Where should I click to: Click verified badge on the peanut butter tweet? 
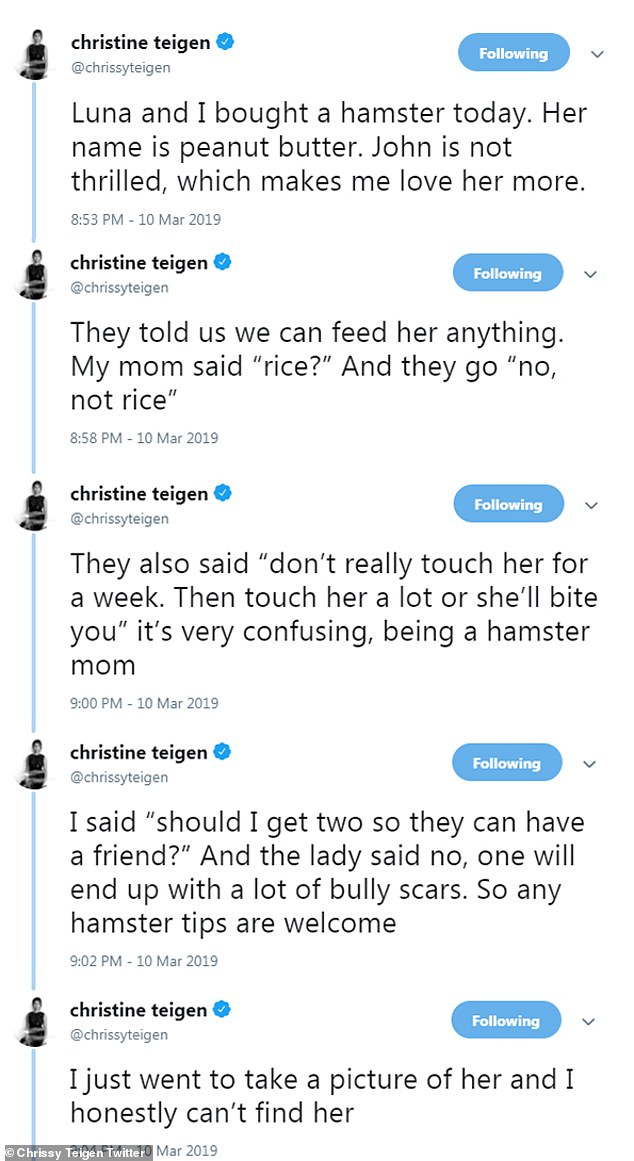(x=227, y=42)
